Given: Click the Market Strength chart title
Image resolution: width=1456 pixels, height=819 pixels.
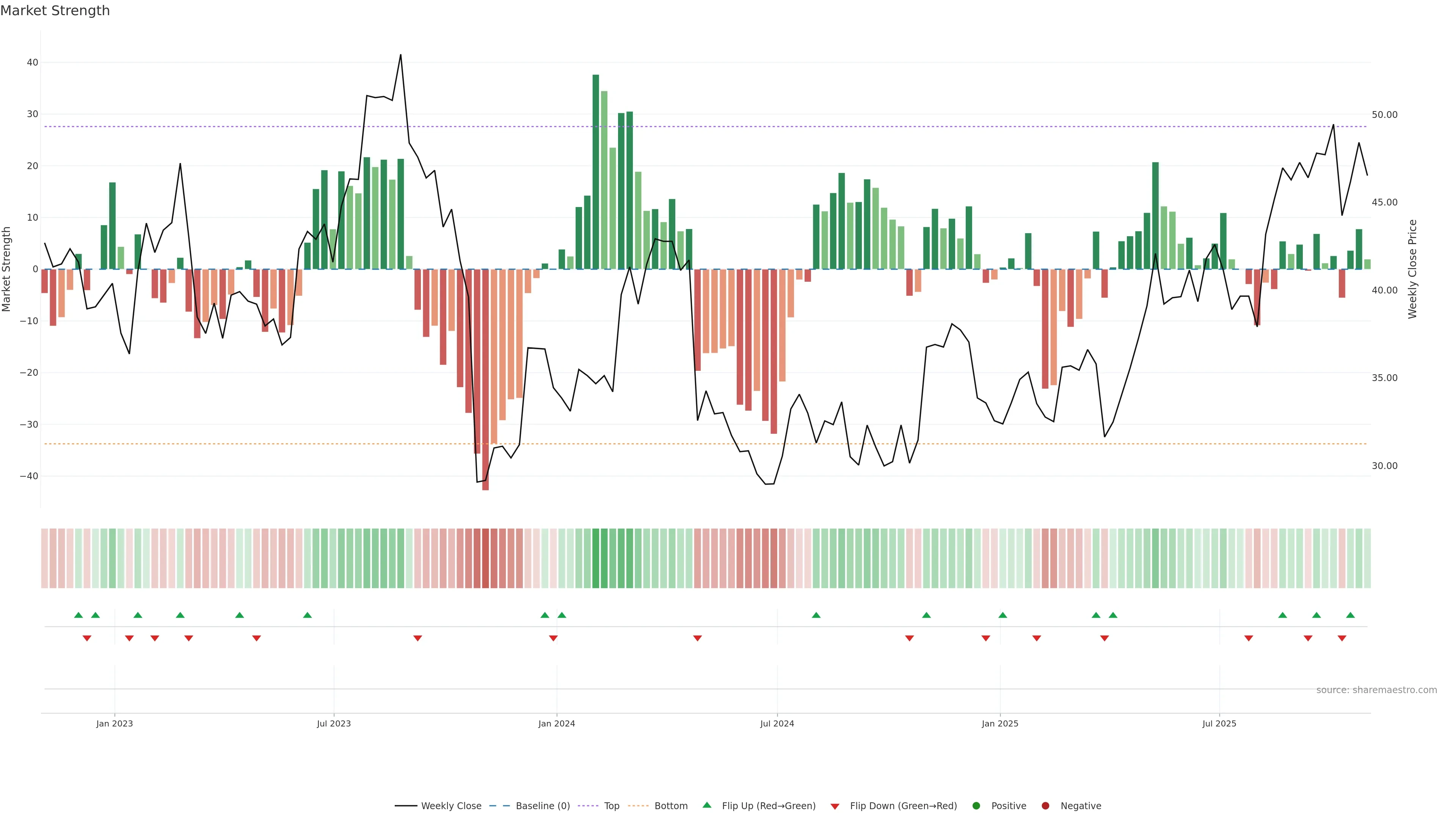Looking at the screenshot, I should click(x=55, y=11).
